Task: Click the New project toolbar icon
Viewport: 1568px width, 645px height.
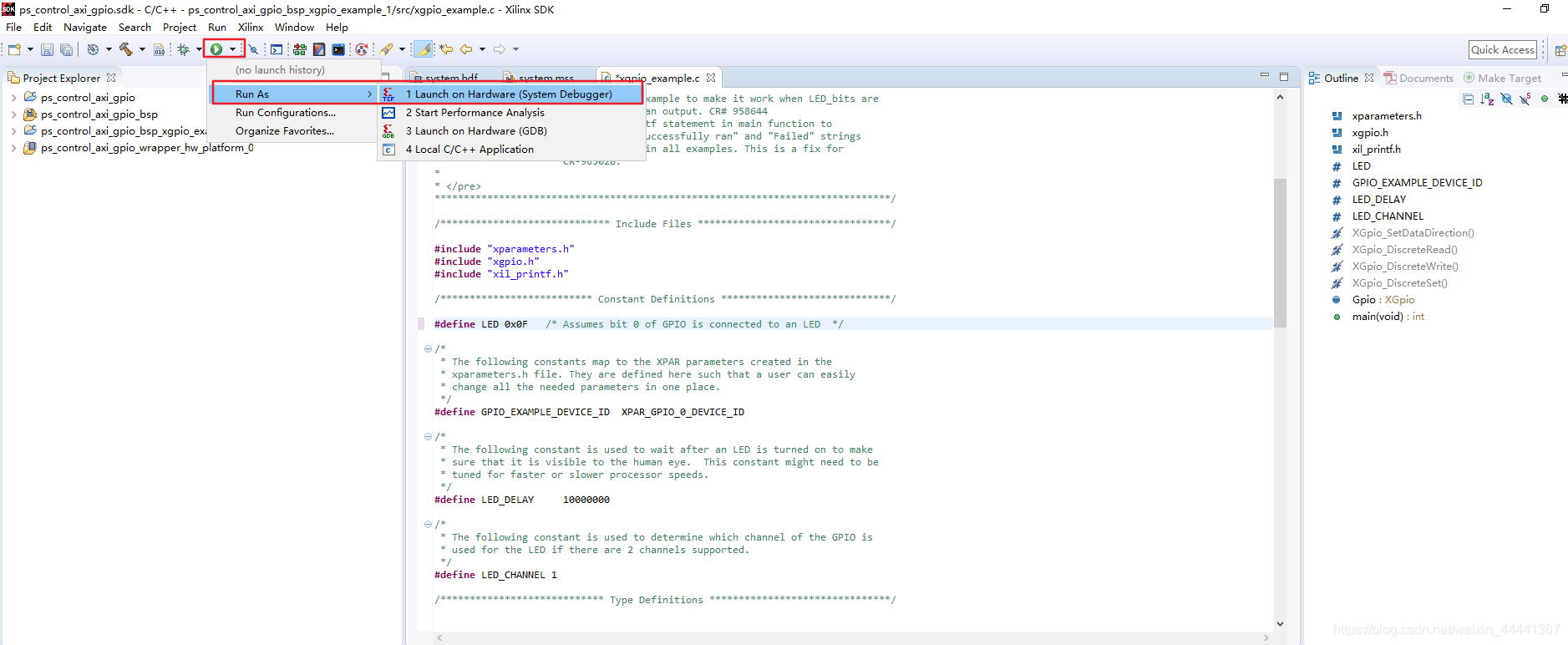Action: pos(14,49)
